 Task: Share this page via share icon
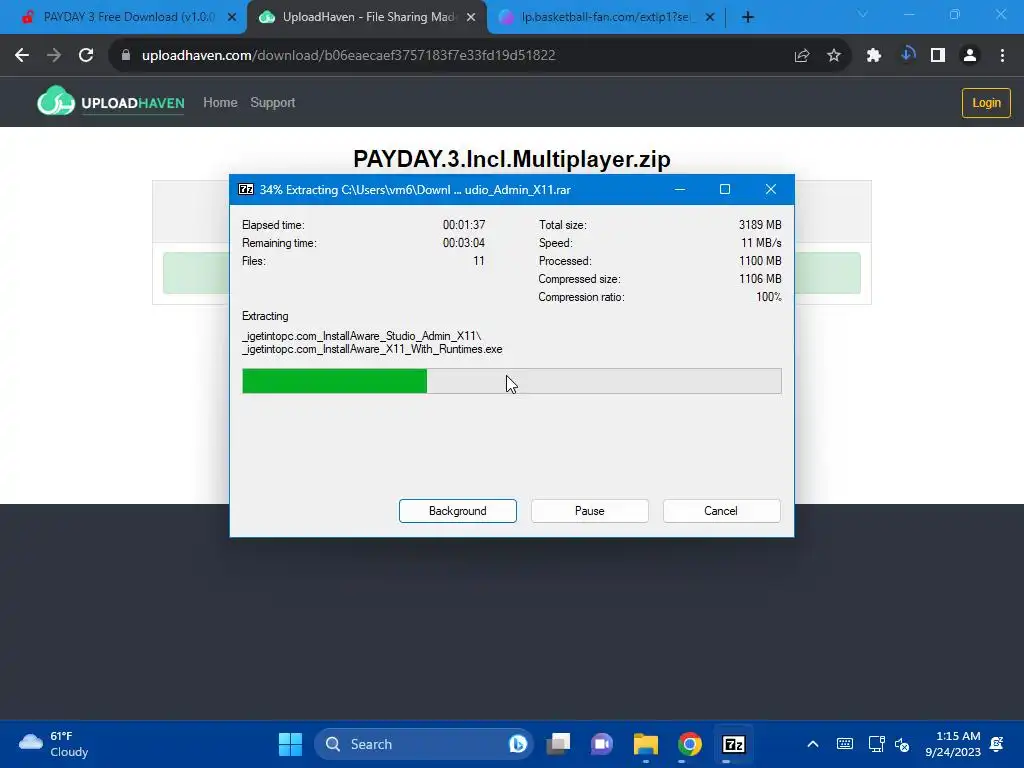pos(802,56)
